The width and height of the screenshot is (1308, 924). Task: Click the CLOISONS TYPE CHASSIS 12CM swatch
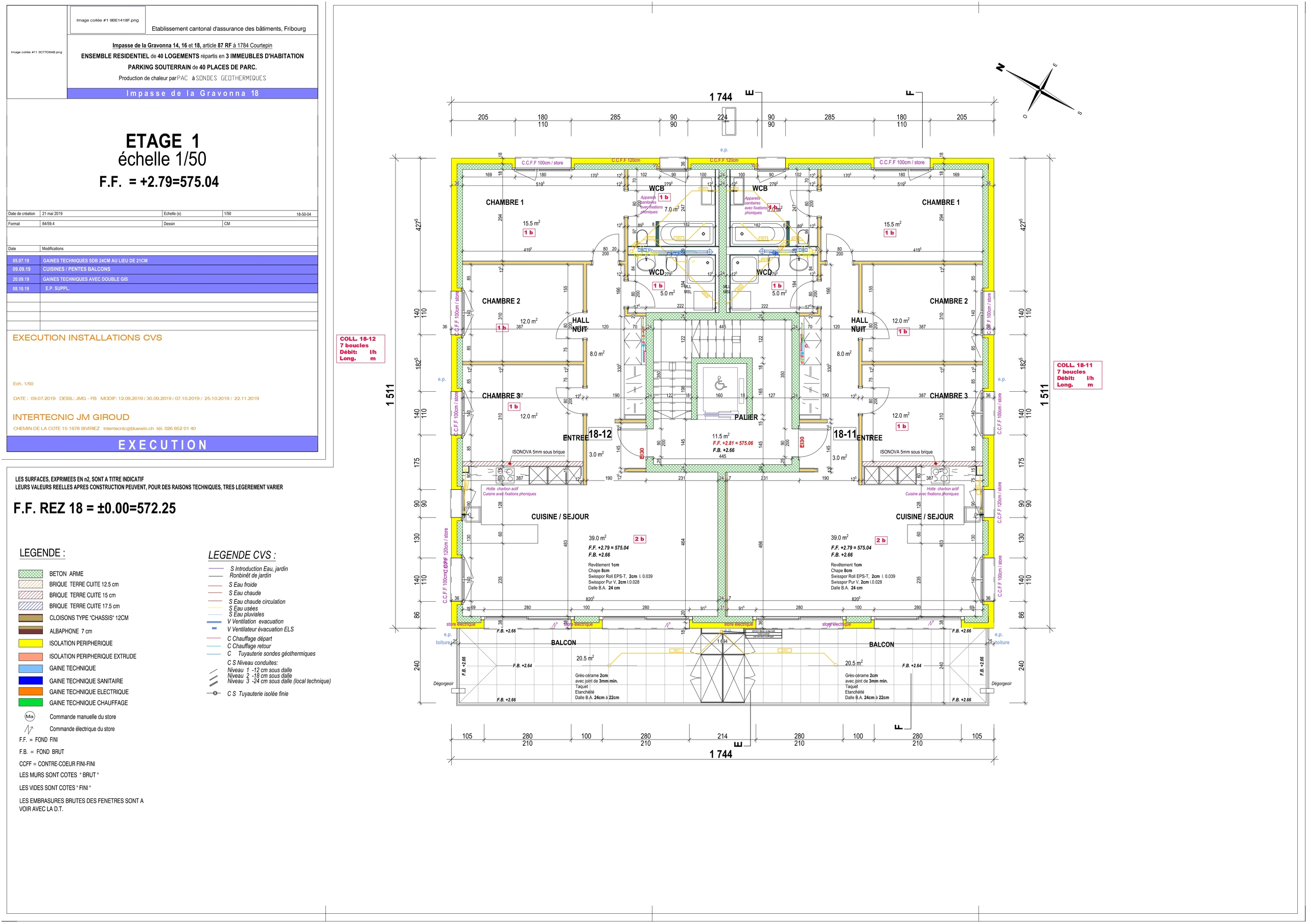[x=30, y=618]
